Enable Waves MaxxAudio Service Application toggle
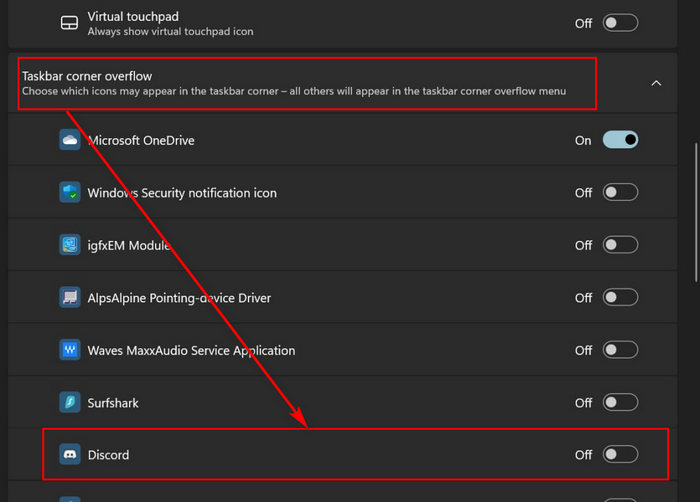The height and width of the screenshot is (502, 700). point(620,350)
